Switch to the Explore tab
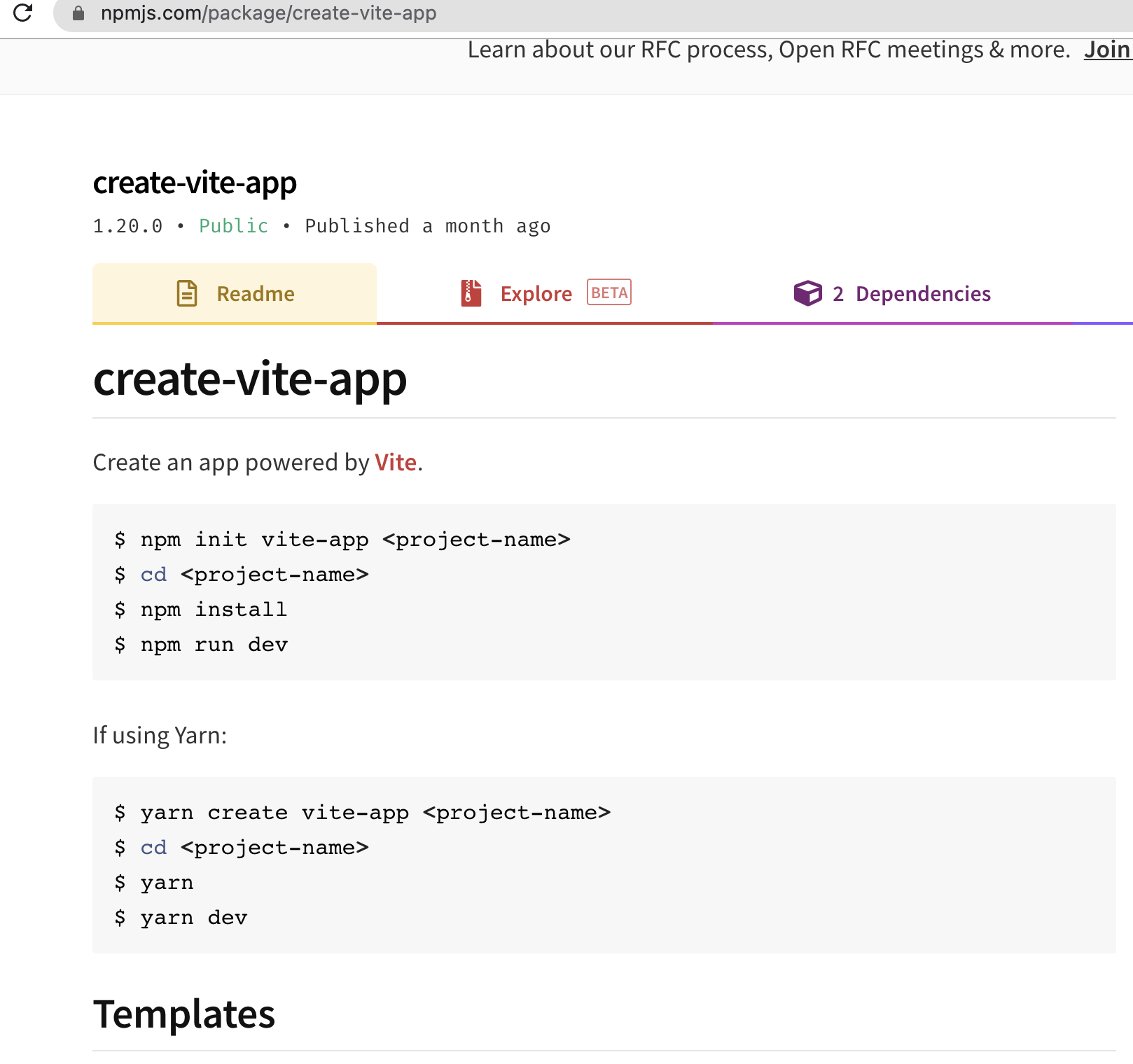 (545, 293)
